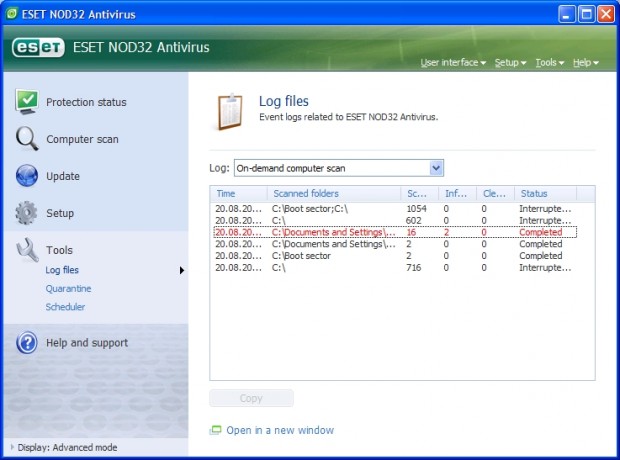
Task: Click the icon beside Open in a new window
Action: 215,430
